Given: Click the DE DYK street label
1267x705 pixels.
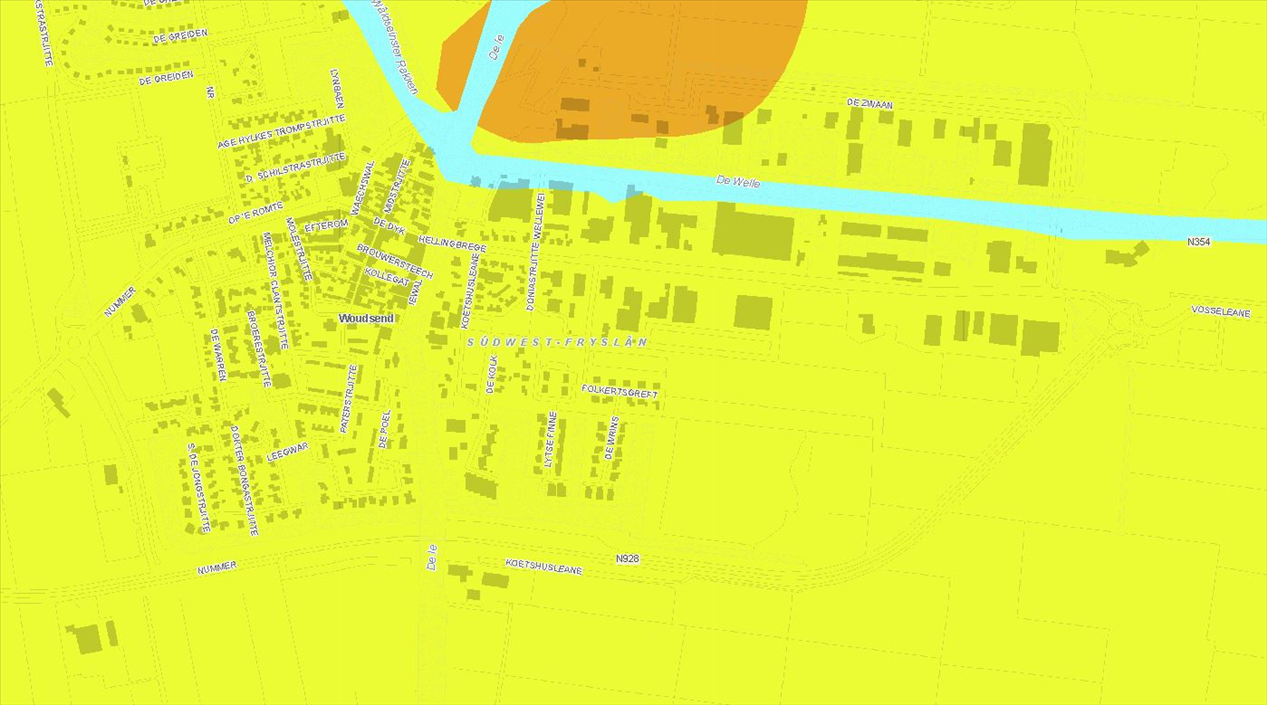Looking at the screenshot, I should point(389,225).
